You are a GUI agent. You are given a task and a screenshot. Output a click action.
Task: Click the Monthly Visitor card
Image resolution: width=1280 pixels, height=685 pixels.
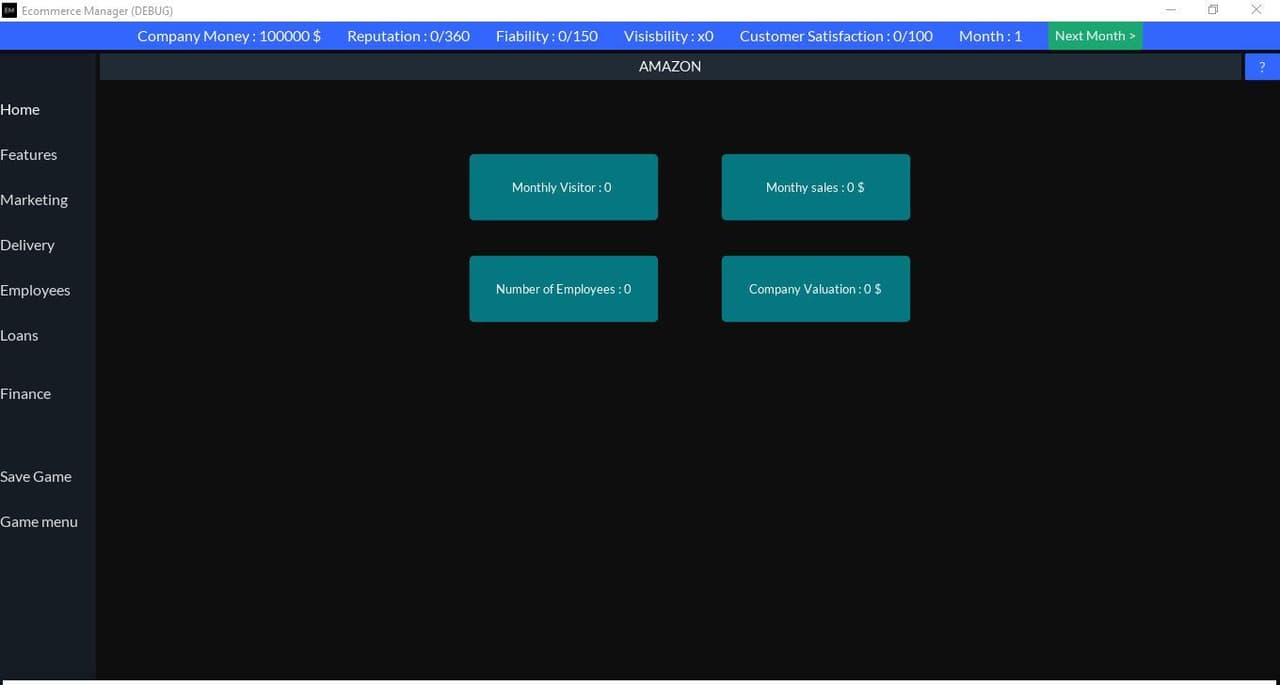563,187
